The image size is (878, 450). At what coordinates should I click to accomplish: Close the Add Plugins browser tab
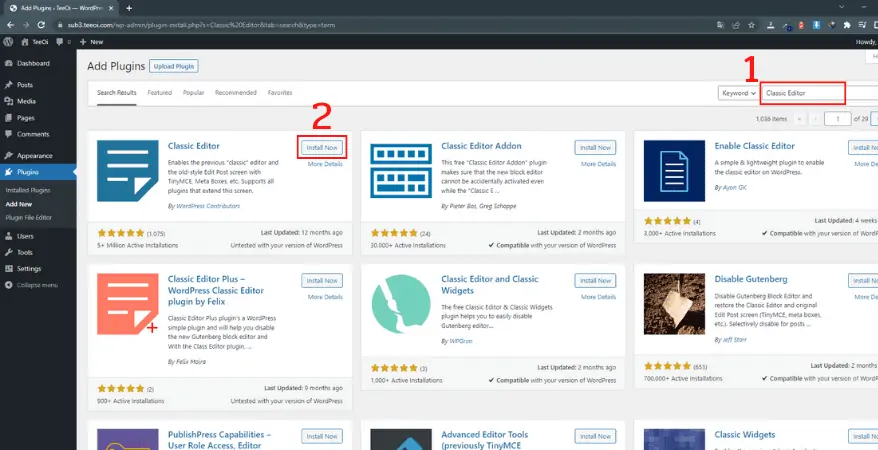pos(112,8)
